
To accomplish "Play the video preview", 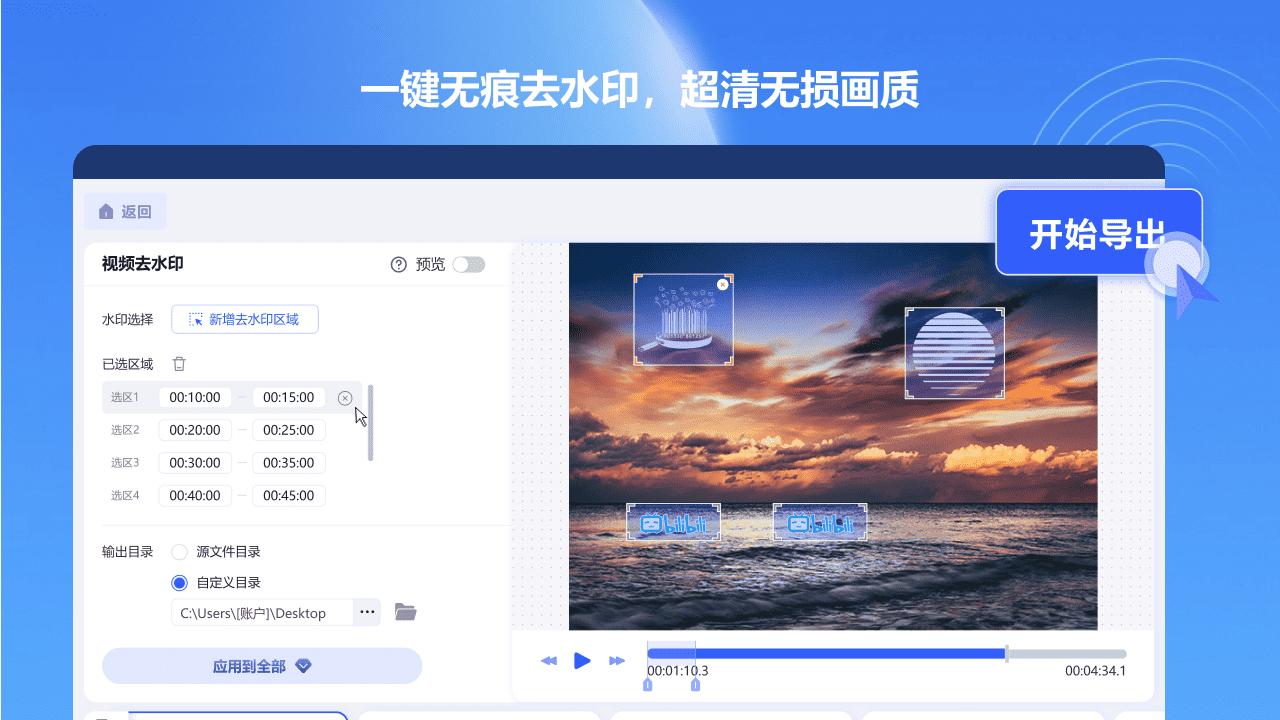I will (x=583, y=660).
